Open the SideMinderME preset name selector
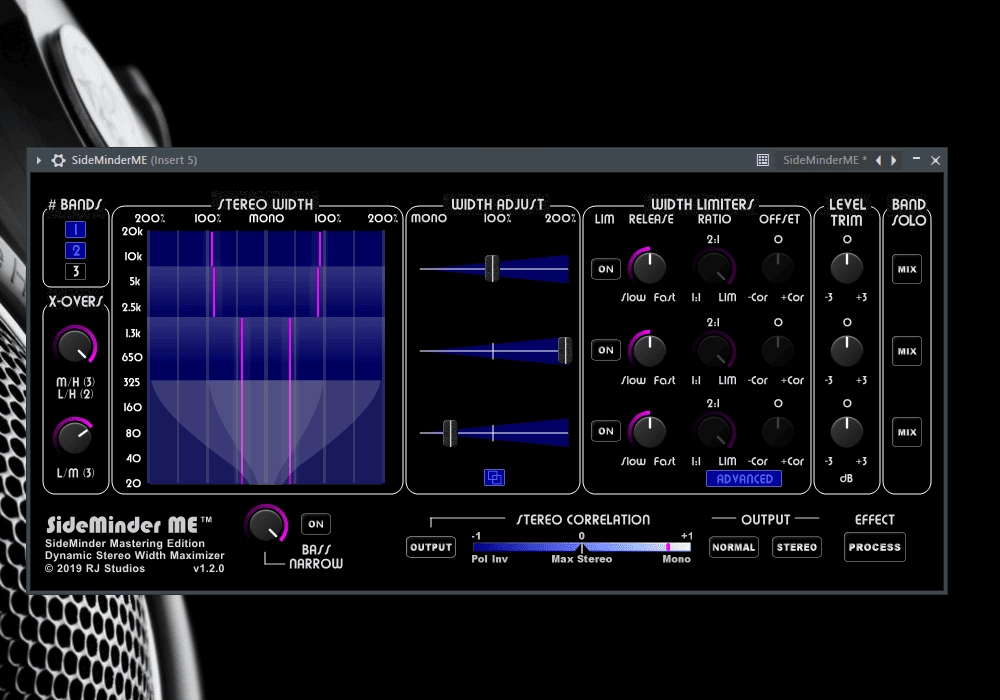 point(825,160)
